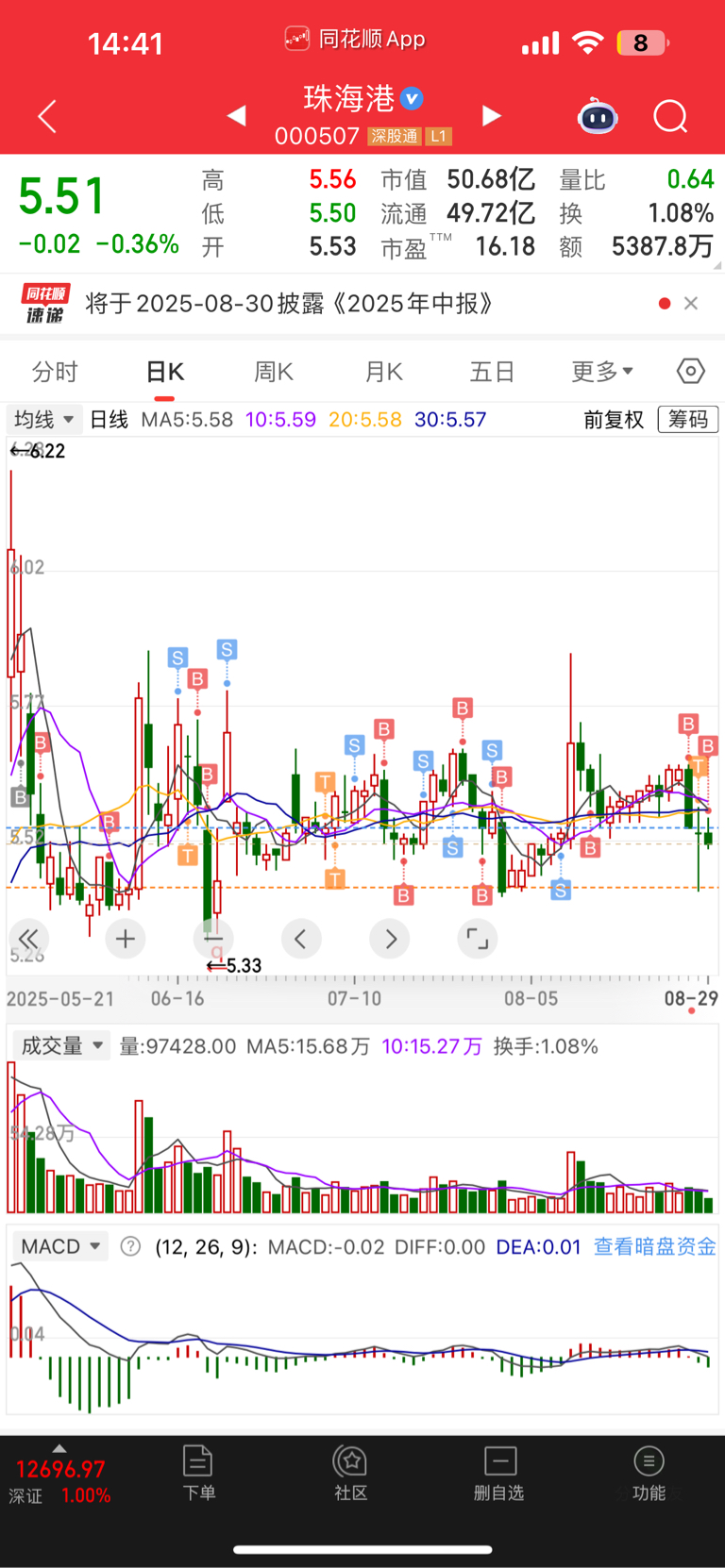Zoom out chart with minus button
Viewport: 725px width, 1568px height.
click(x=212, y=939)
